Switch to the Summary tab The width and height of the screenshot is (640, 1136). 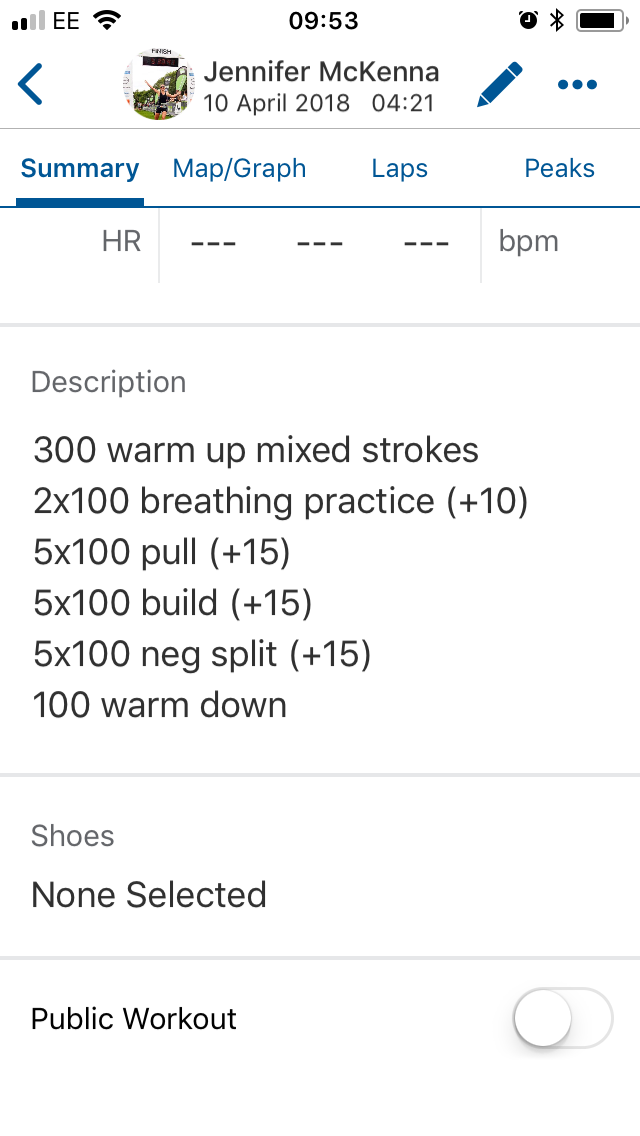point(80,168)
